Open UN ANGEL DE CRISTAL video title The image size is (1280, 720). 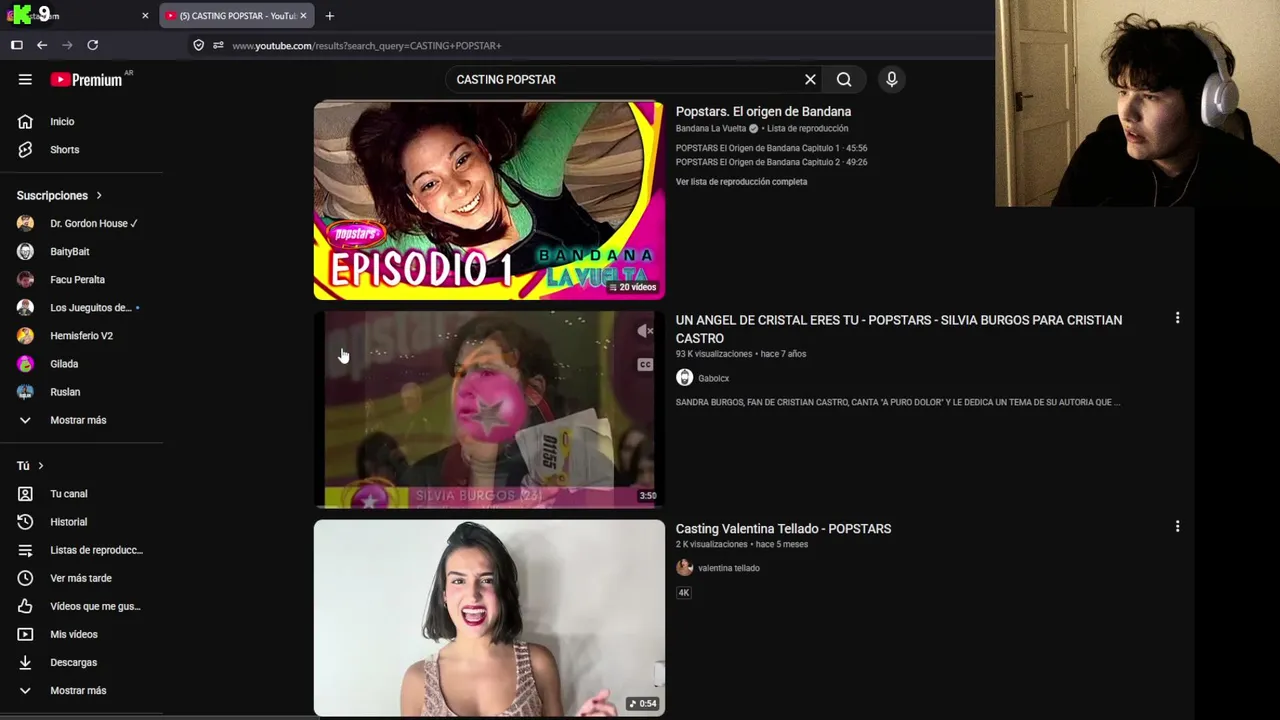pyautogui.click(x=898, y=329)
